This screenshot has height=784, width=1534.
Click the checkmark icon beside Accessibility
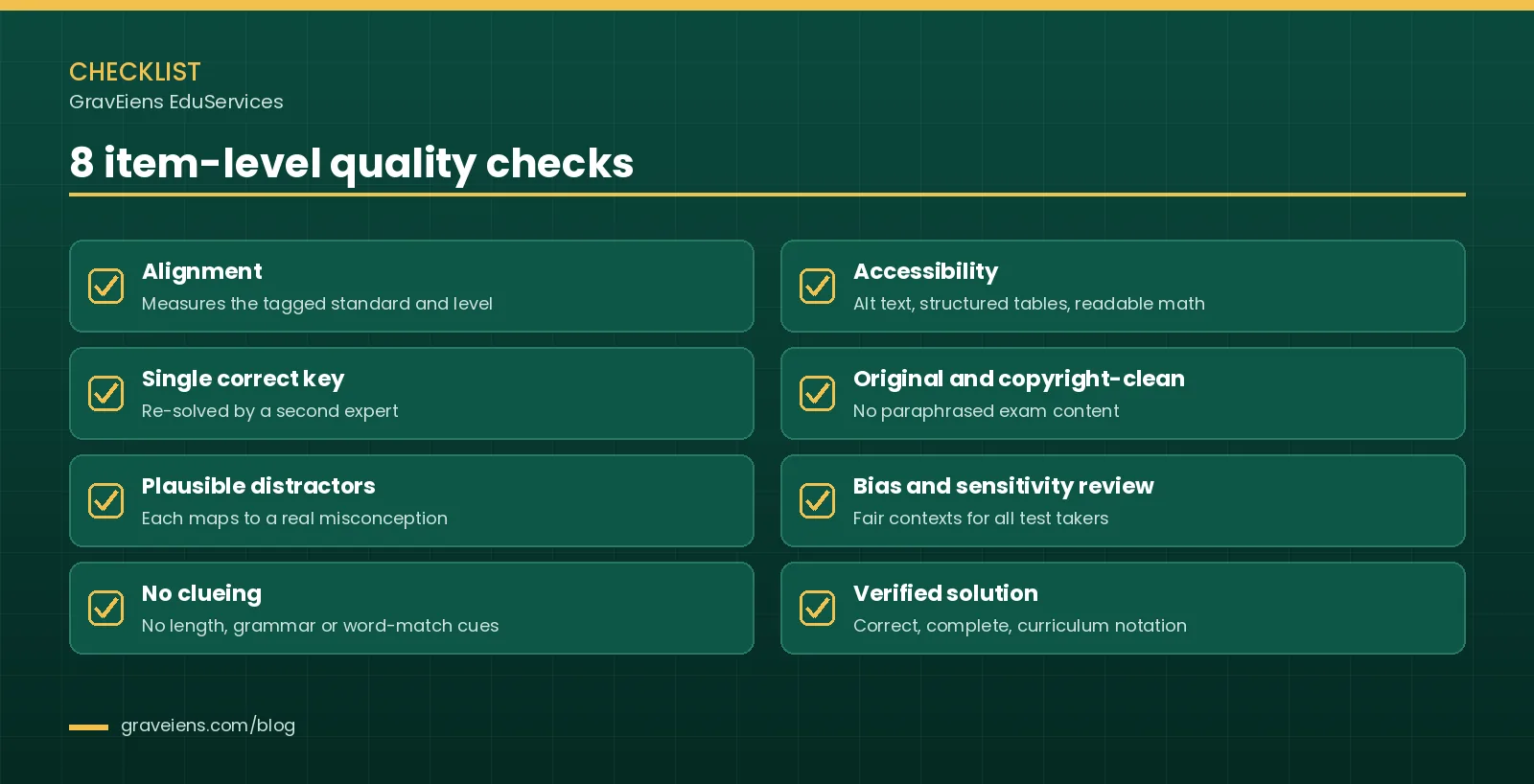pos(817,286)
